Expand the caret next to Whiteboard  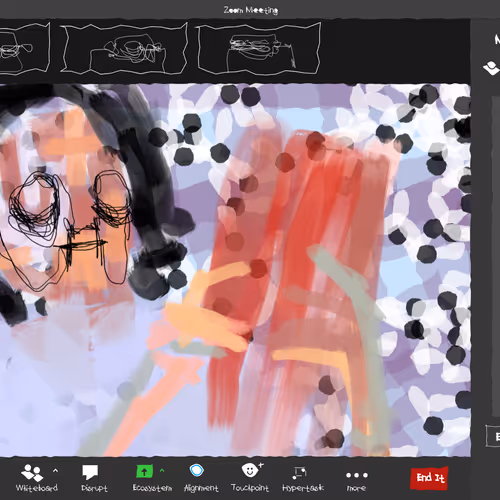[55, 471]
